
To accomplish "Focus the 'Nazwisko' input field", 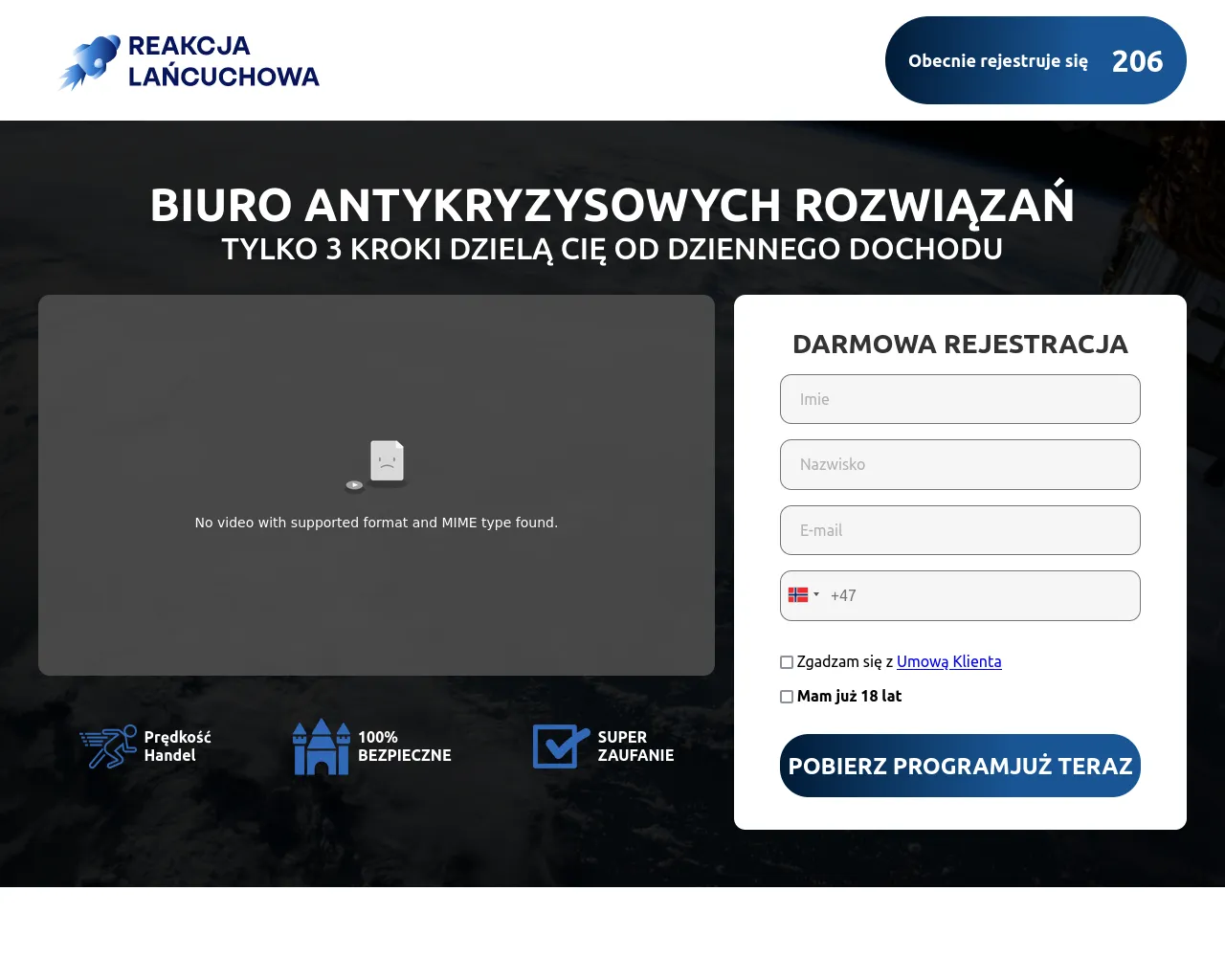I will pos(960,464).
